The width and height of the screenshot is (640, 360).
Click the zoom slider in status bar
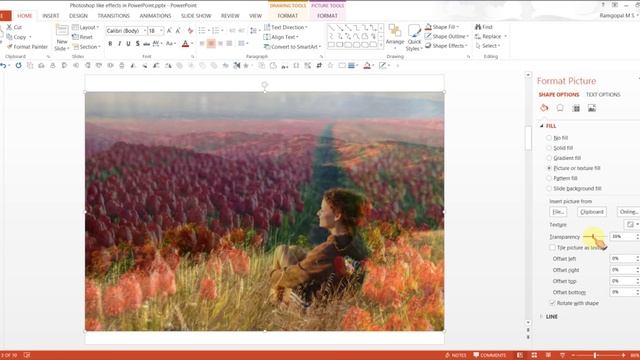(x=598, y=356)
